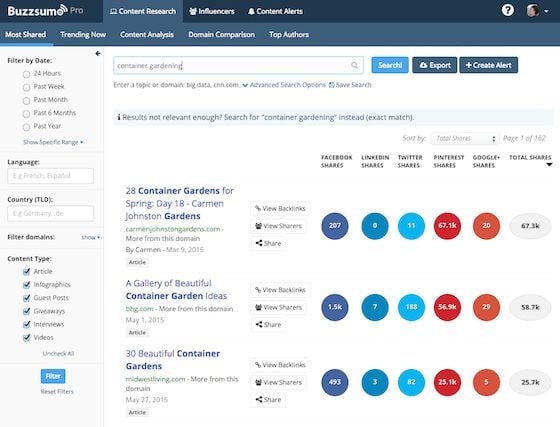Collapse the filter sidebar with the back arrow
This screenshot has height=427, width=560.
98,54
